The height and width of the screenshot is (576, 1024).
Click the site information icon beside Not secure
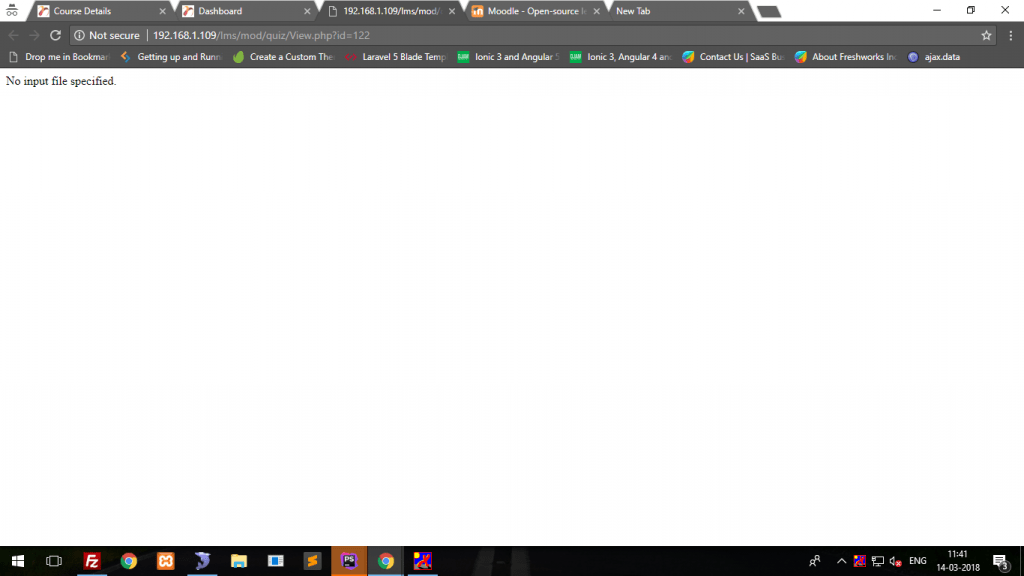[x=79, y=35]
